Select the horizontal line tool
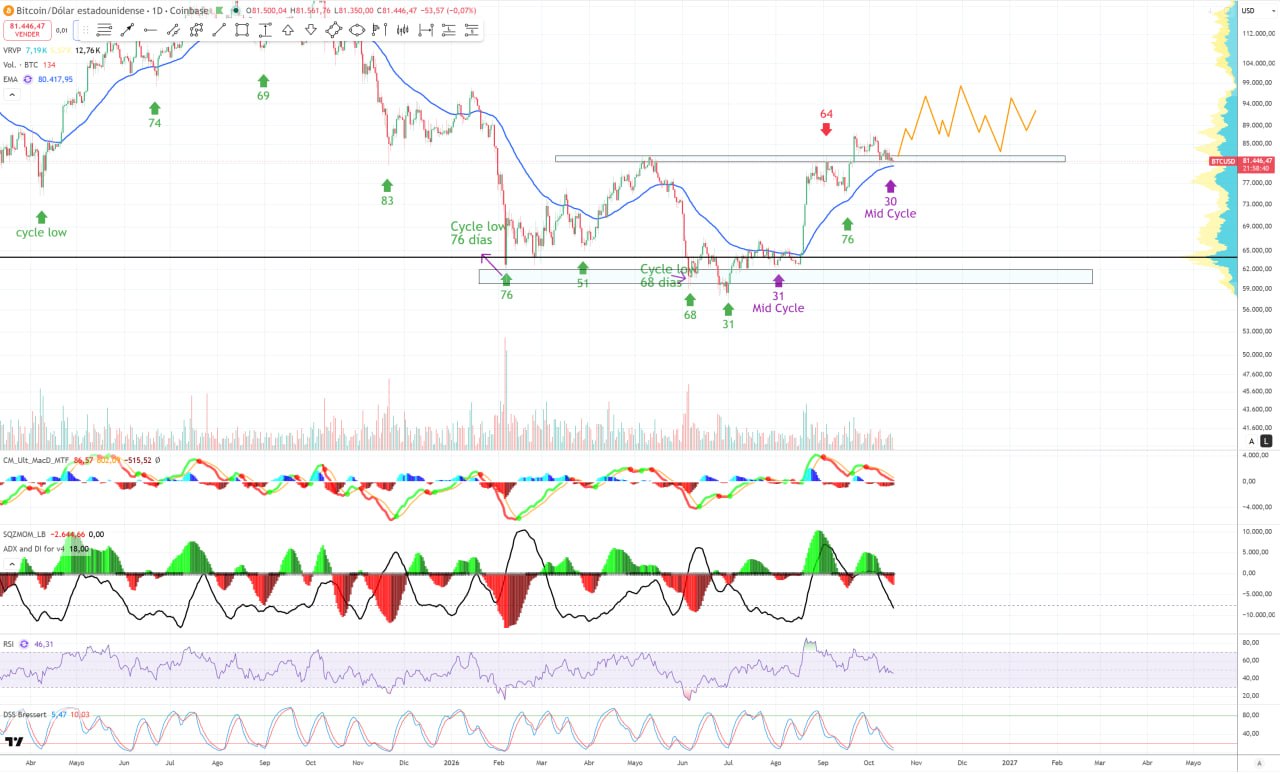Image resolution: width=1280 pixels, height=774 pixels. 150,30
